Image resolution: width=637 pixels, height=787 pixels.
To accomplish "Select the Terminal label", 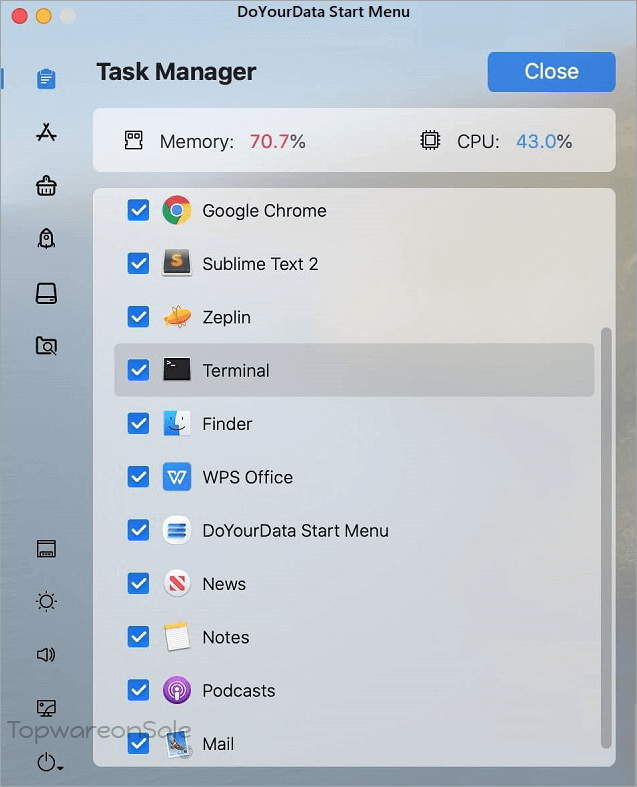I will coord(236,371).
